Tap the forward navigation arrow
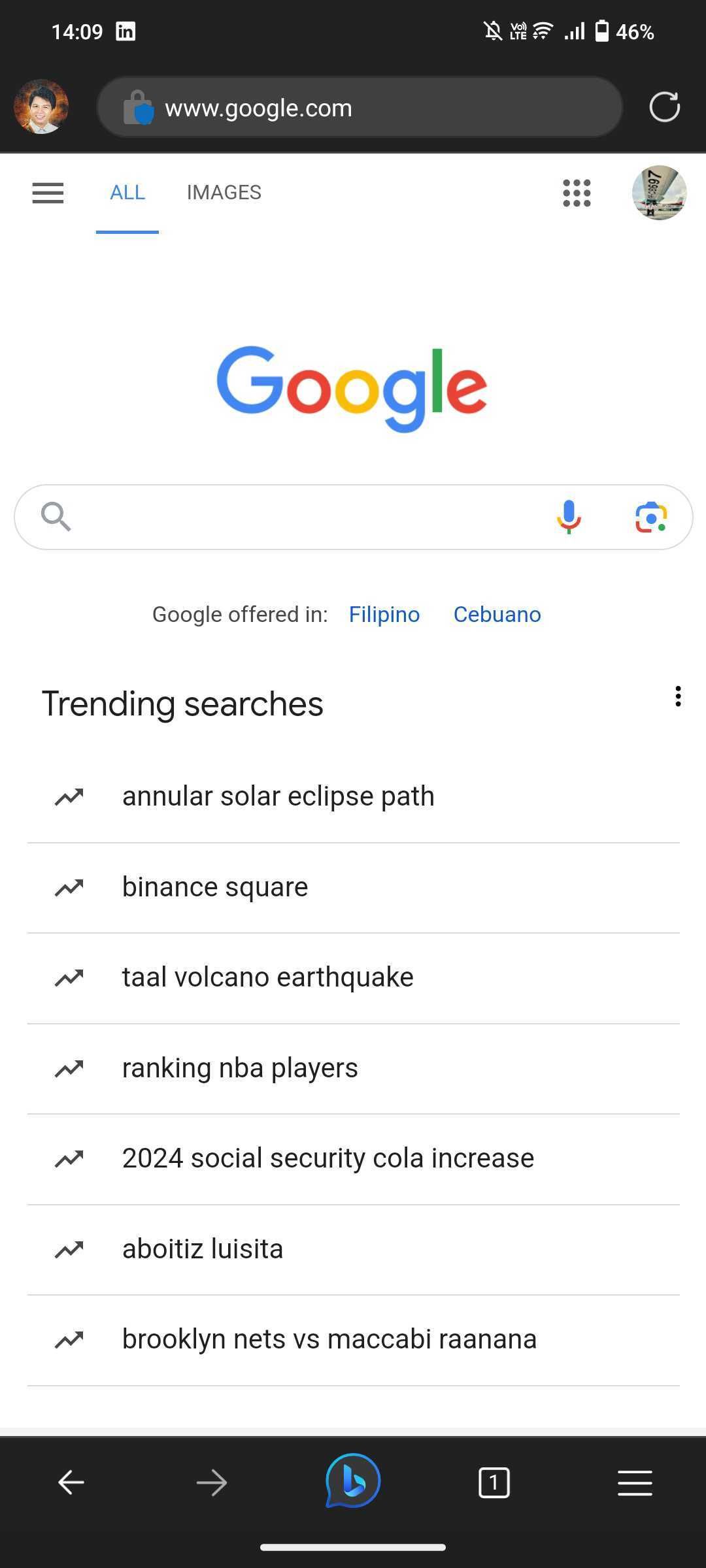The width and height of the screenshot is (706, 1568). pyautogui.click(x=212, y=1482)
